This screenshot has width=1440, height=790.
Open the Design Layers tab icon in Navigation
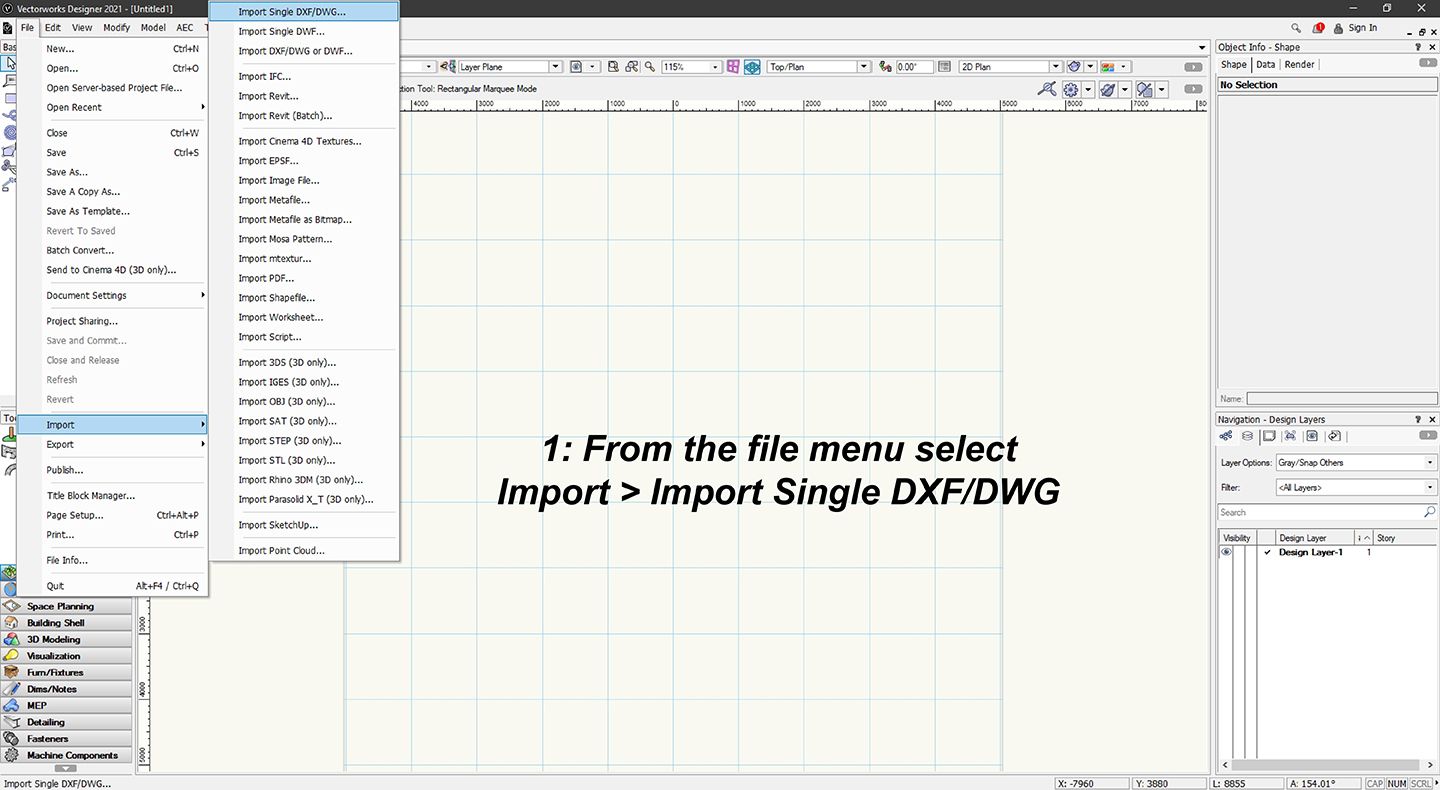coord(1247,436)
